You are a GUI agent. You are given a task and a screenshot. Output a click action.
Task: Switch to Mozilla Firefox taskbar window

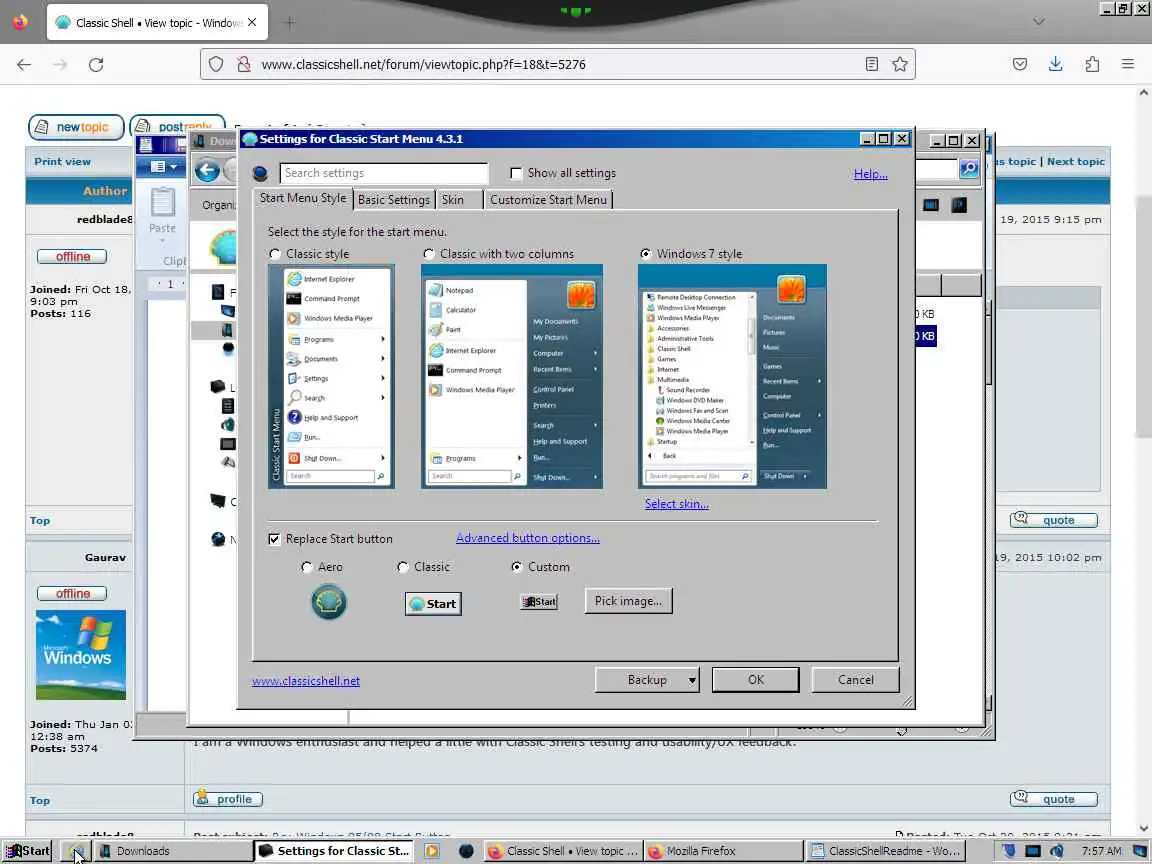coord(723,851)
